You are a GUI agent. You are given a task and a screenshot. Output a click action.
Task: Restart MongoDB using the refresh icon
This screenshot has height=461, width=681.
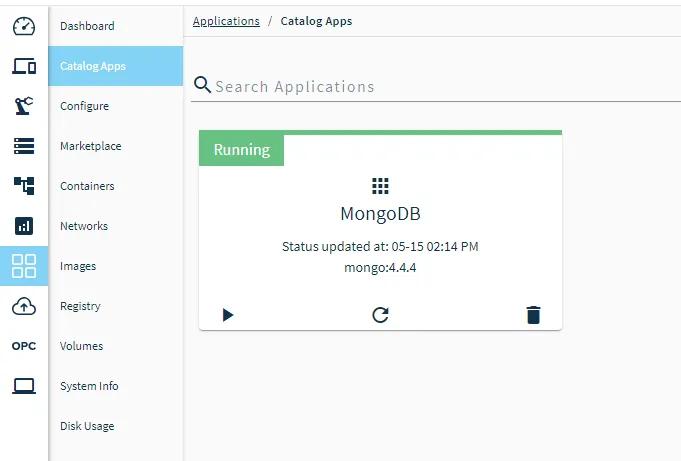pos(380,315)
